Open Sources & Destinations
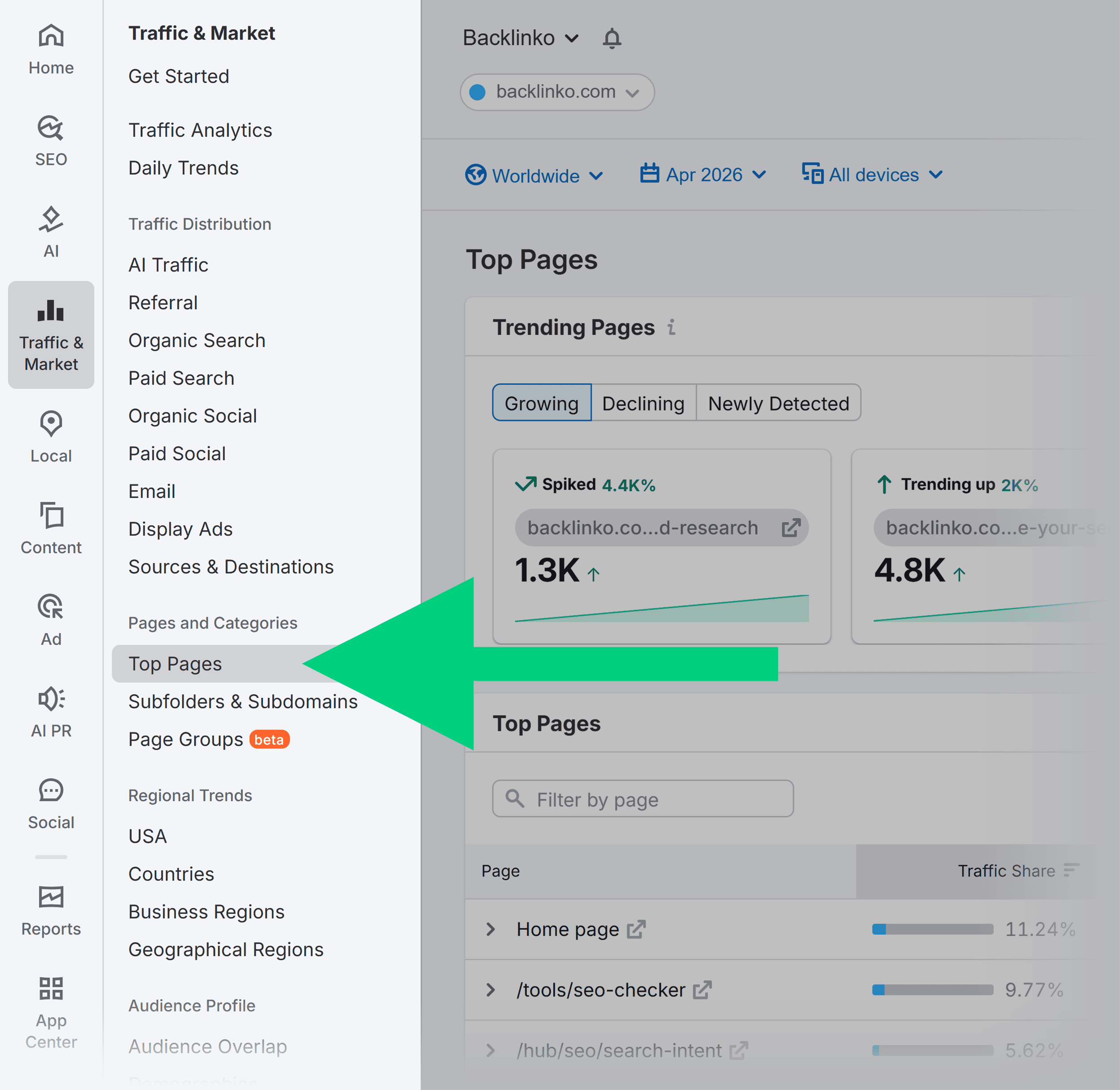 231,567
